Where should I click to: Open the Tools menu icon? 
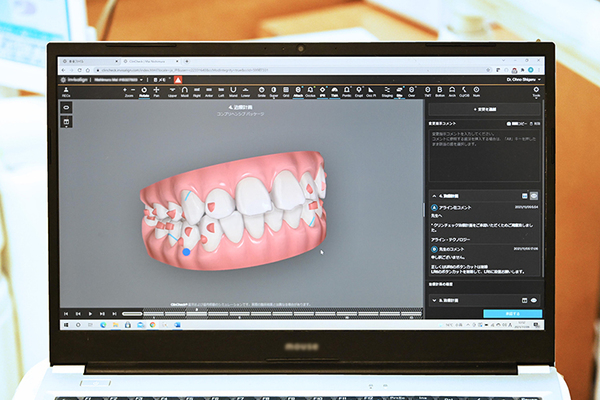tap(535, 90)
